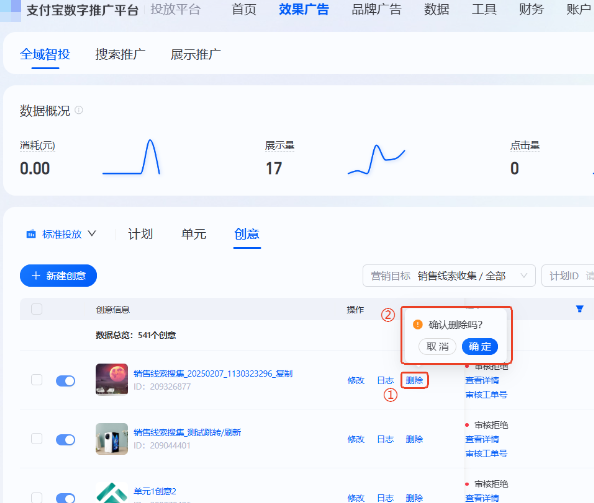
Task: Turn off the switch for creative ID 209044401
Action: click(66, 440)
